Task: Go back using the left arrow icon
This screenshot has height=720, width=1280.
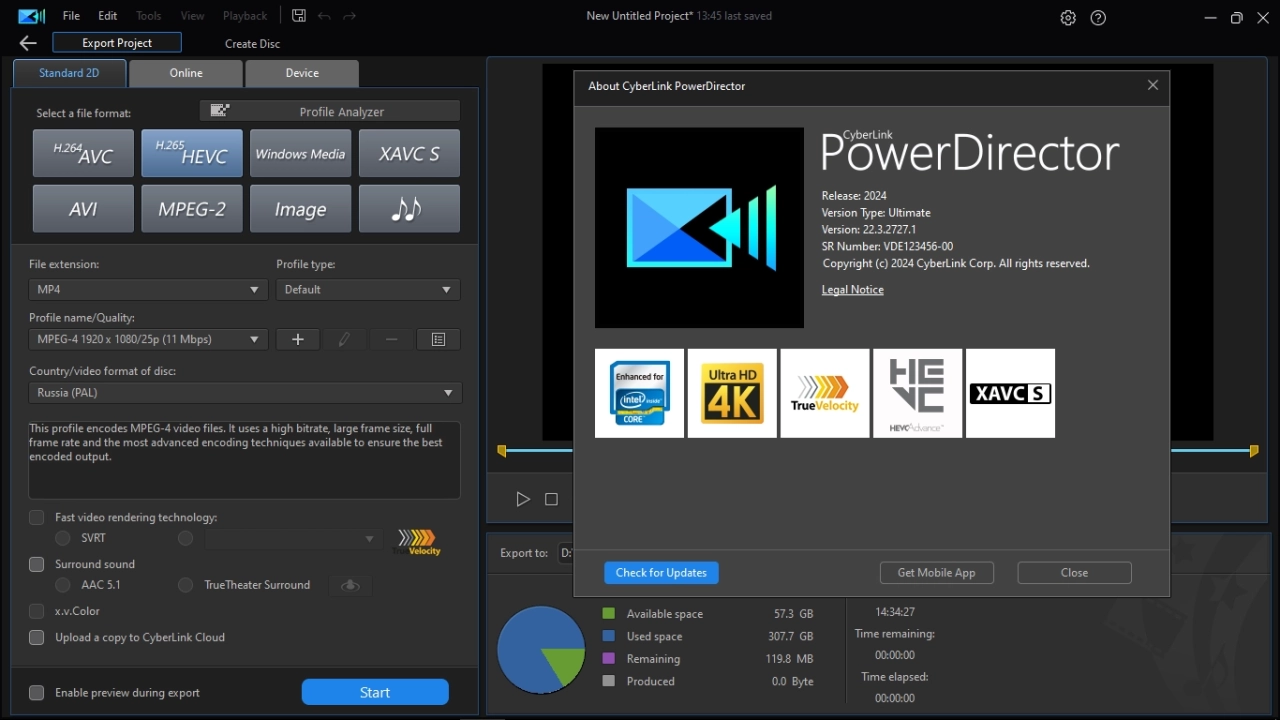Action: coord(28,43)
